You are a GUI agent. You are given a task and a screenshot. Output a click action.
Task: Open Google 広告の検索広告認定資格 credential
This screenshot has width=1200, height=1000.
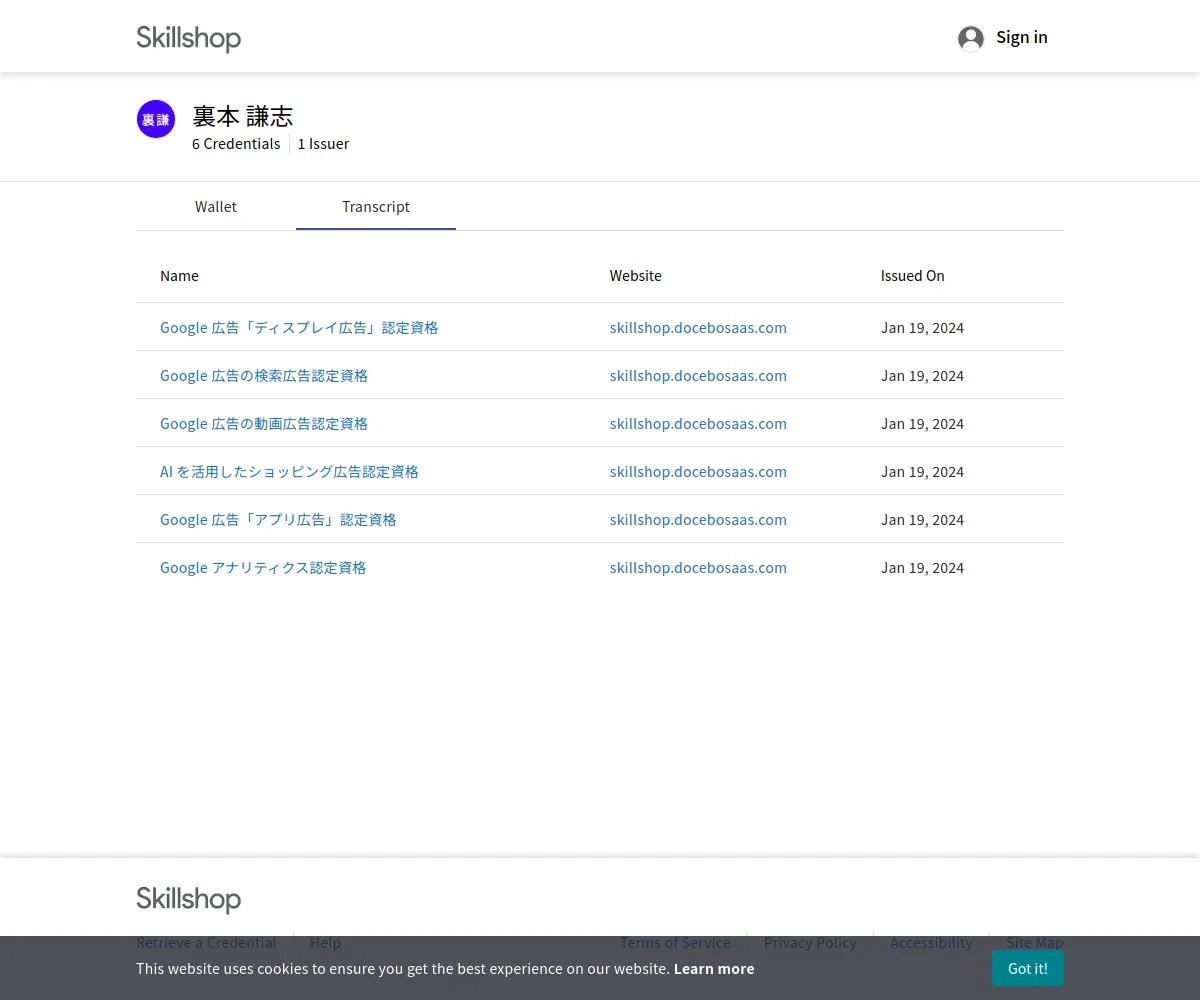[x=264, y=376]
